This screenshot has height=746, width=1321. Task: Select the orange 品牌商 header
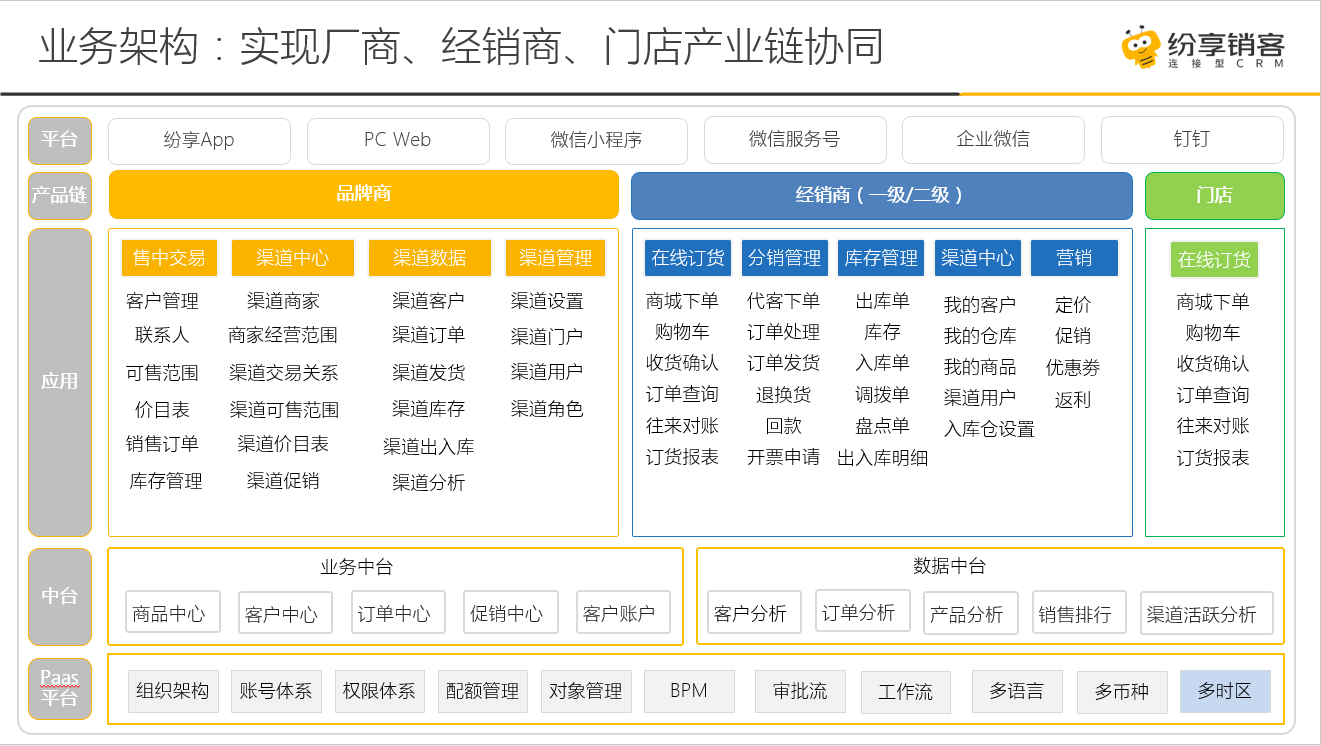click(364, 194)
